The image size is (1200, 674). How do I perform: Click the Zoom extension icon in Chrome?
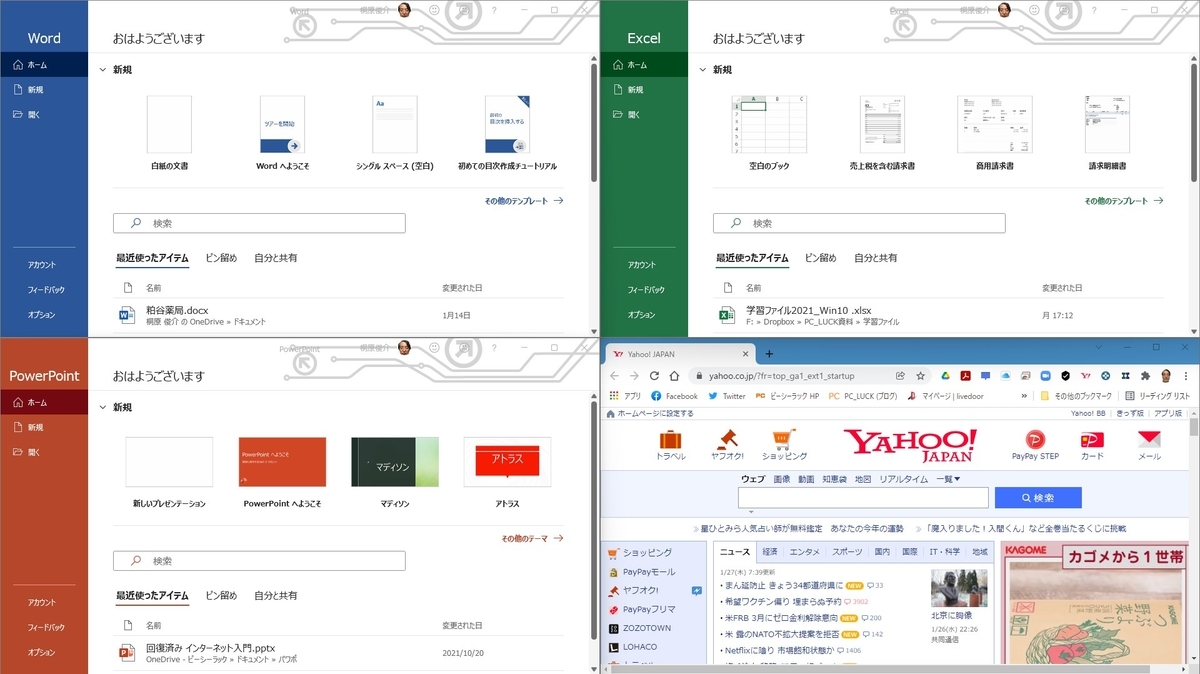(1044, 376)
